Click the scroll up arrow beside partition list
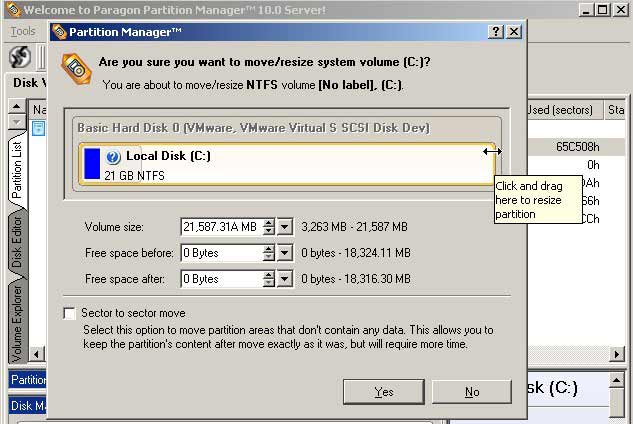The width and height of the screenshot is (633, 424). [17, 107]
